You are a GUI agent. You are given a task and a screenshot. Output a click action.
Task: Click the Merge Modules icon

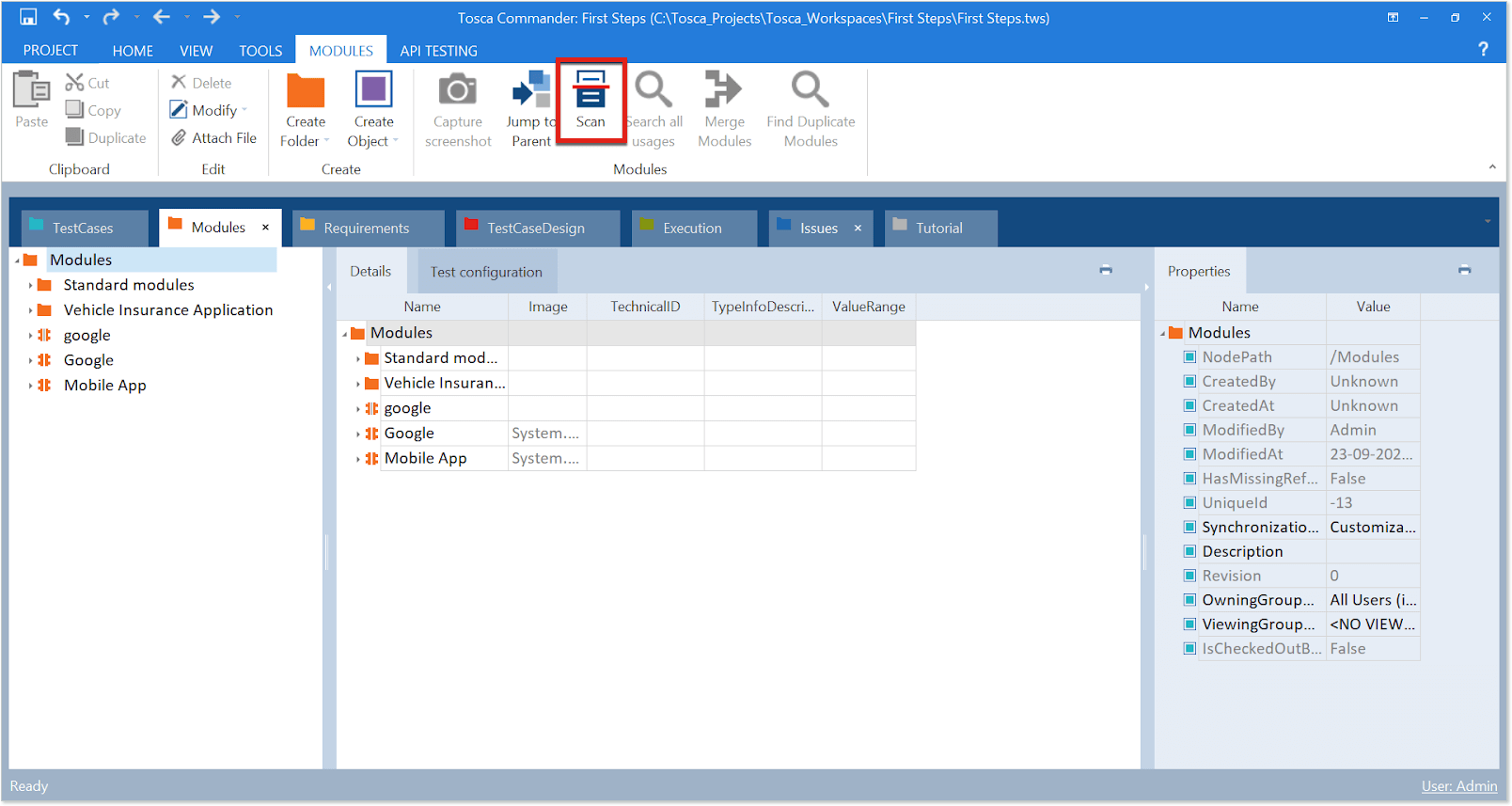tap(724, 91)
